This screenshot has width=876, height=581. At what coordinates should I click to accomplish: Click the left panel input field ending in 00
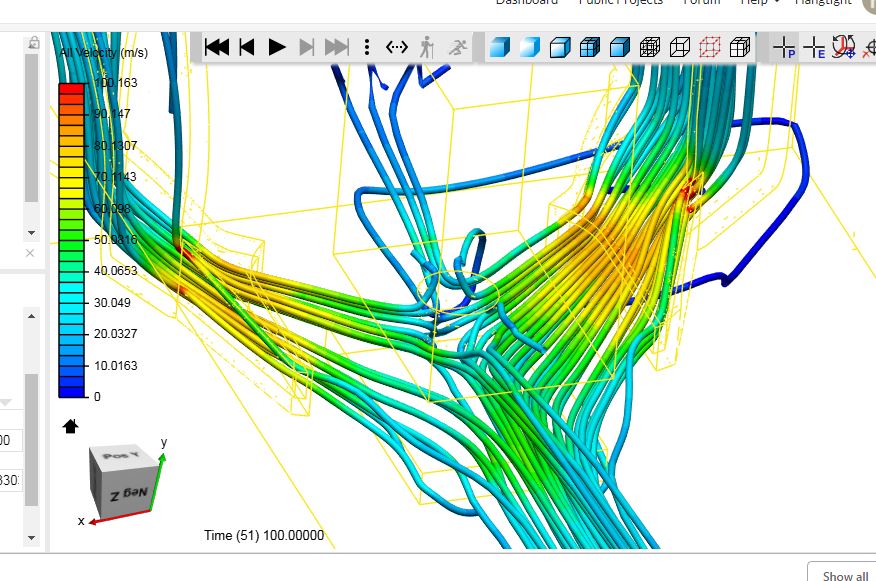tap(11, 440)
